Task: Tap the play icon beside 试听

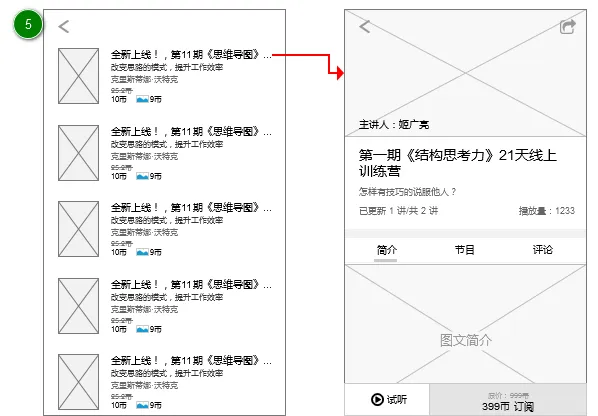Action: point(377,399)
